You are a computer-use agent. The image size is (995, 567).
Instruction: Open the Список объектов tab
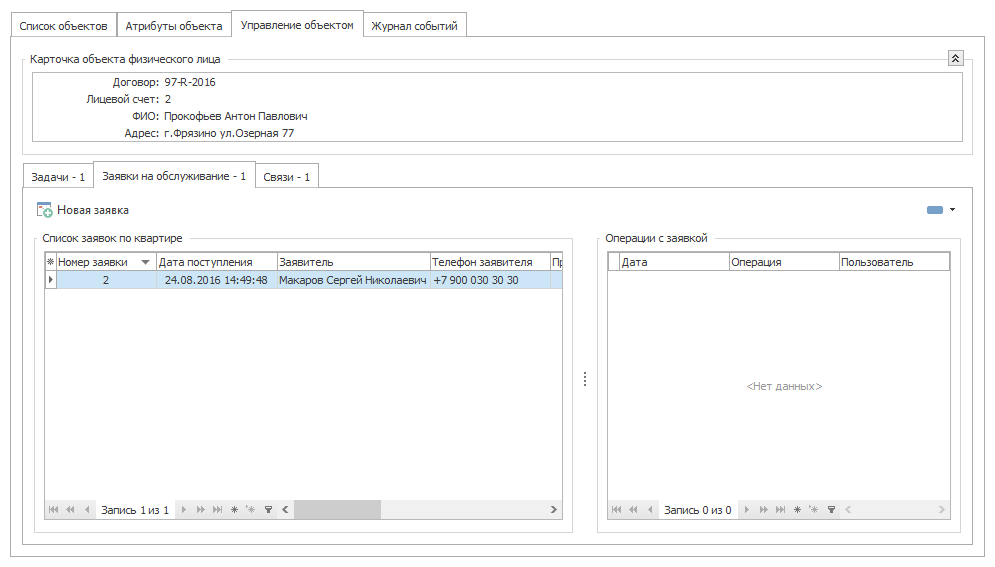pyautogui.click(x=63, y=26)
